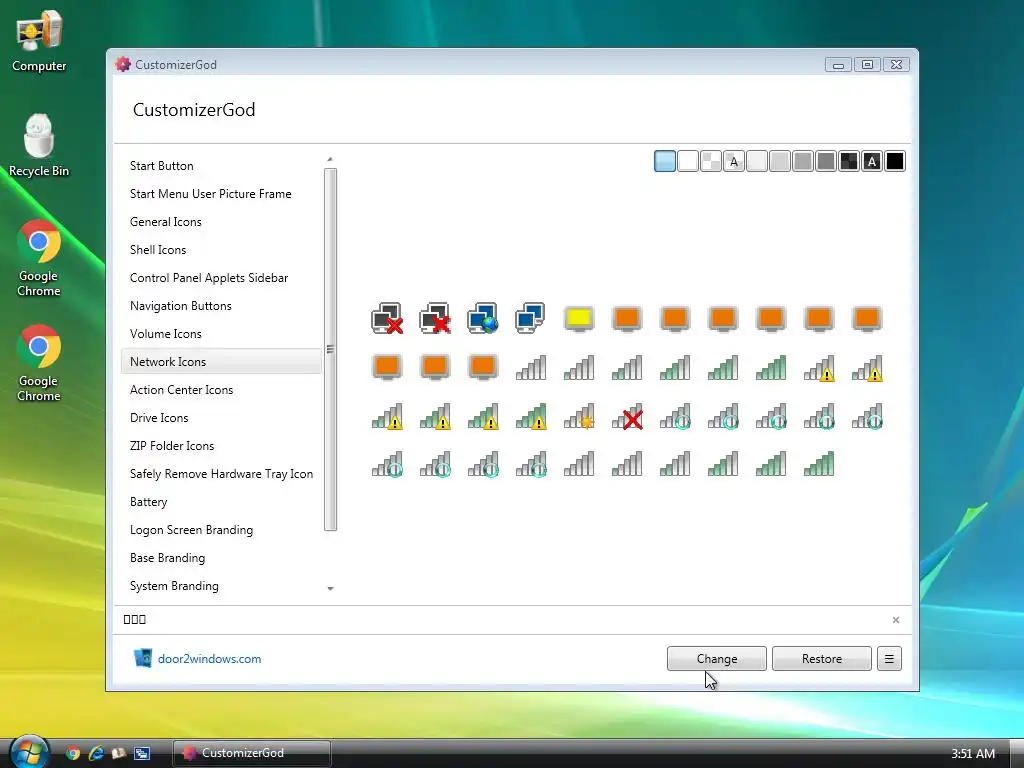Open Base Branding category
1024x768 pixels.
pos(221,558)
